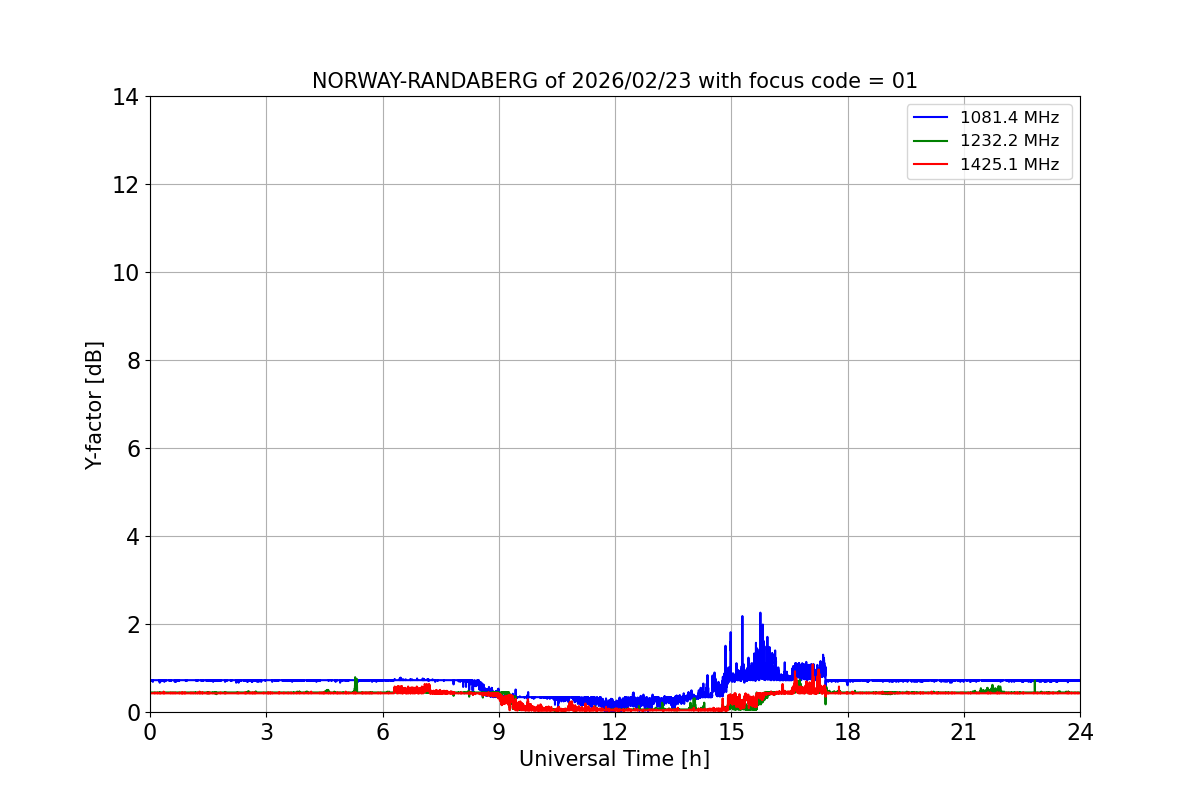Image resolution: width=1200 pixels, height=800 pixels.
Task: Click the y-axis tick label 8
Action: point(132,361)
